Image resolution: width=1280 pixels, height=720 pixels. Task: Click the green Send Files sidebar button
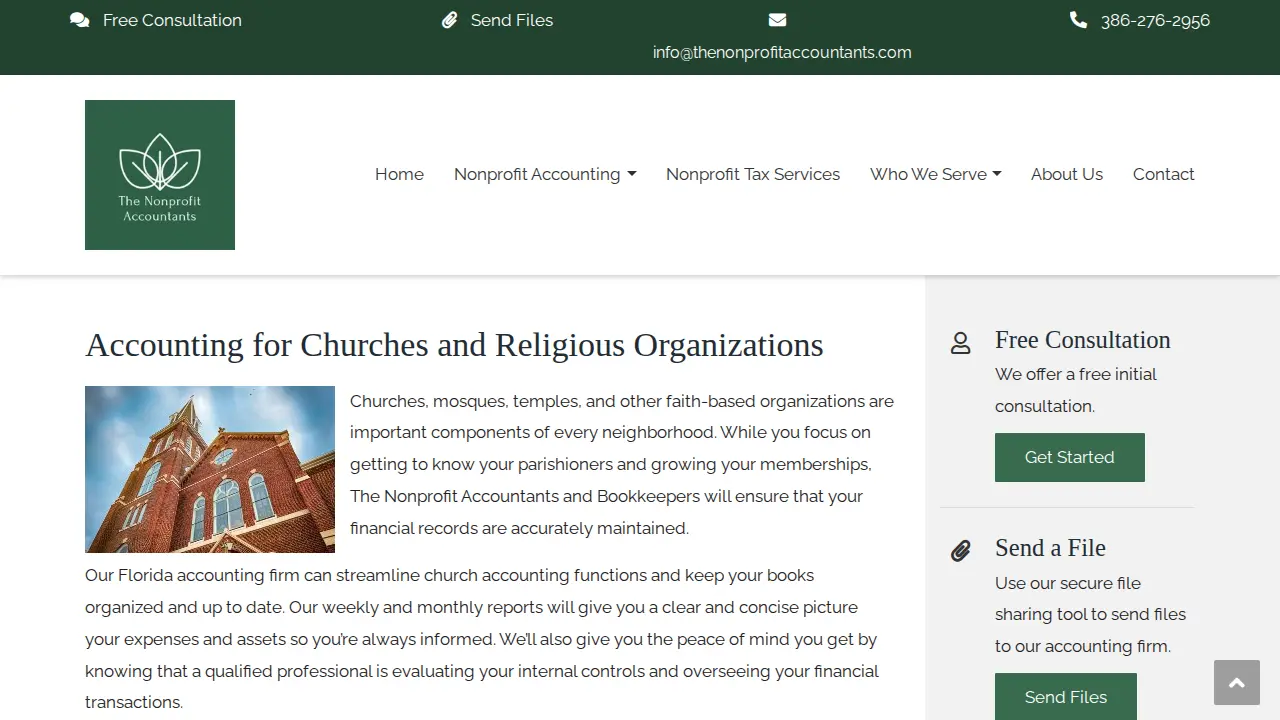[x=1066, y=696]
